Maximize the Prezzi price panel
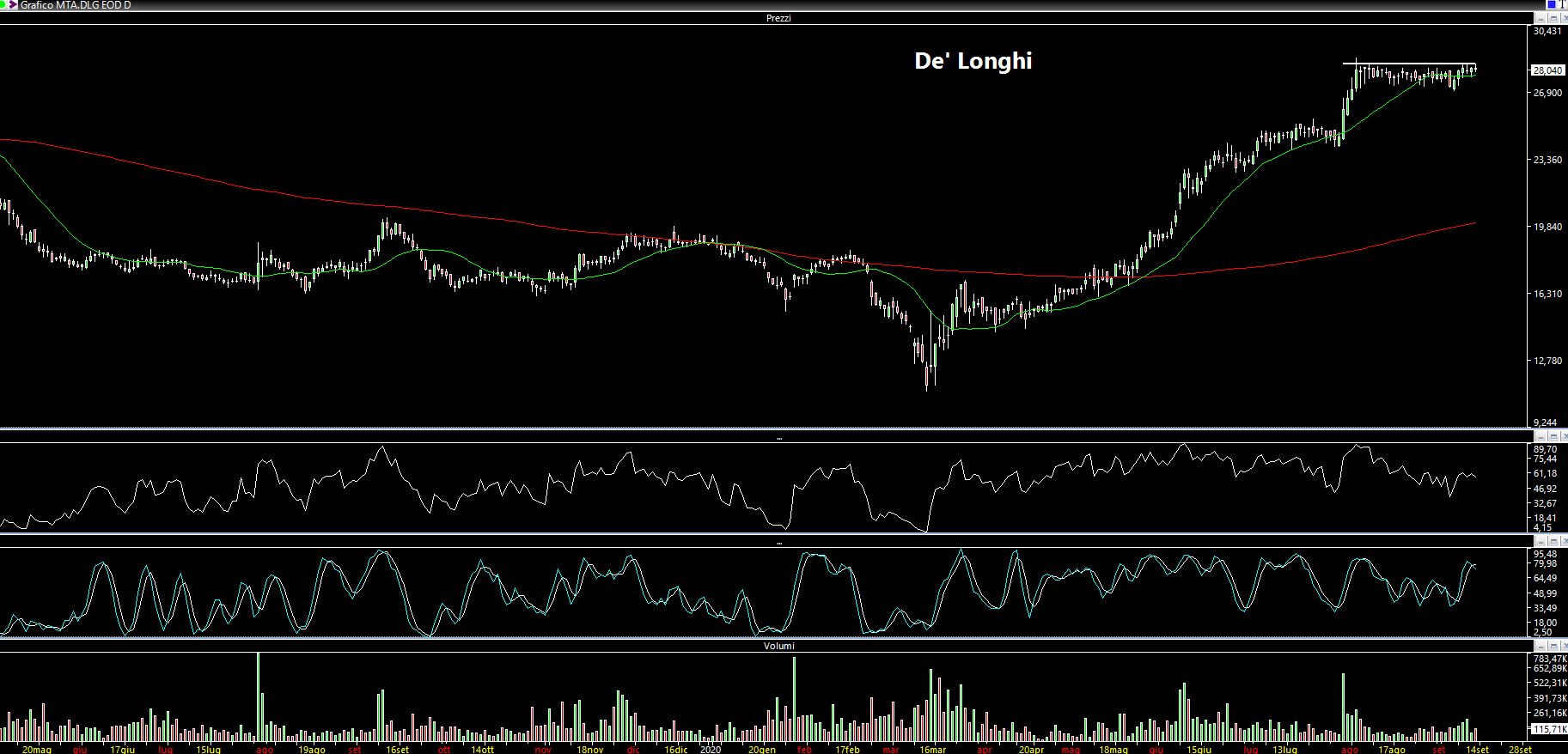The height and width of the screenshot is (754, 1568). click(1553, 18)
